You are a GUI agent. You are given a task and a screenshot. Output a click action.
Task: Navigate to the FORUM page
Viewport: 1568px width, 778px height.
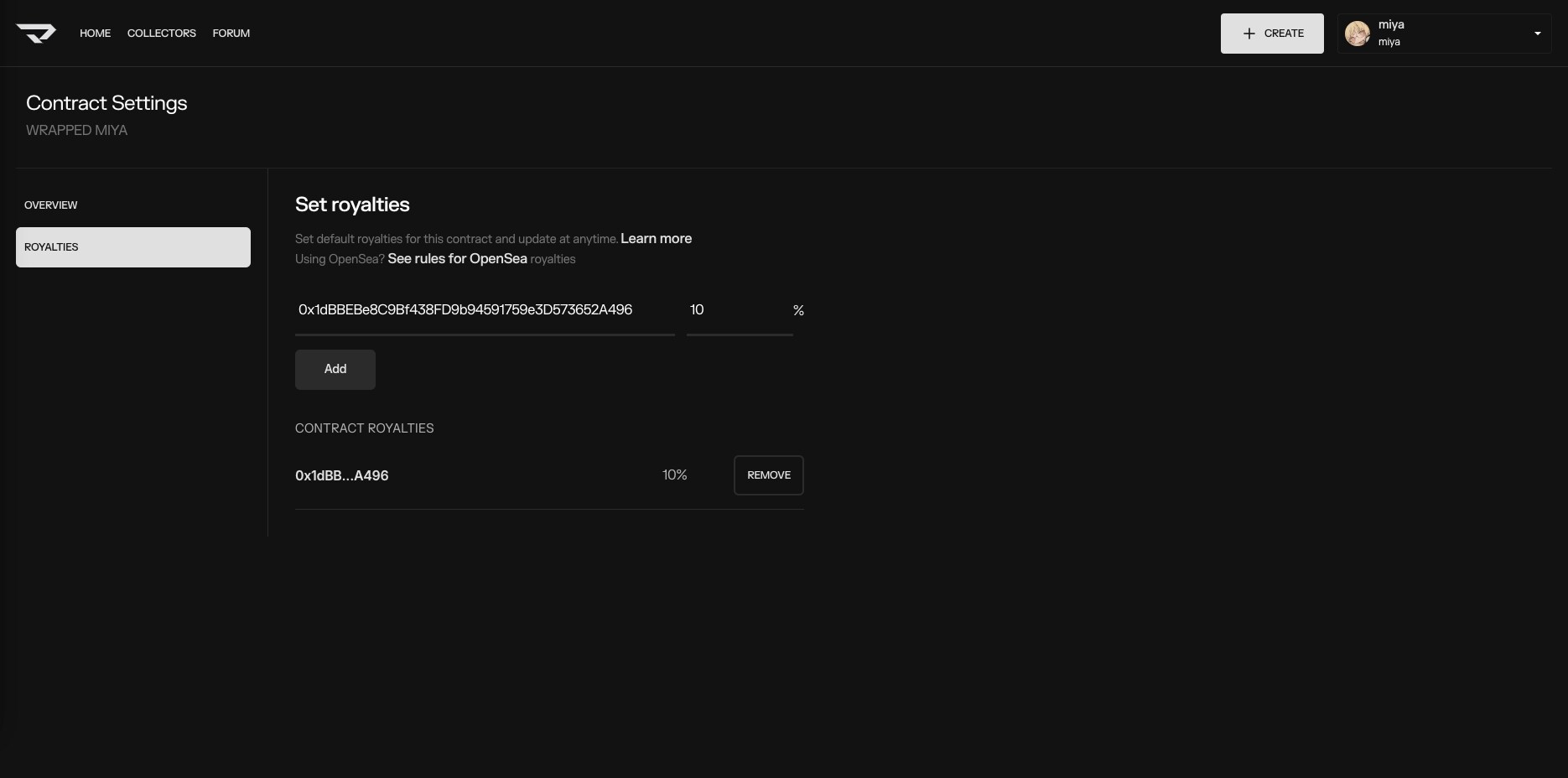pos(231,34)
